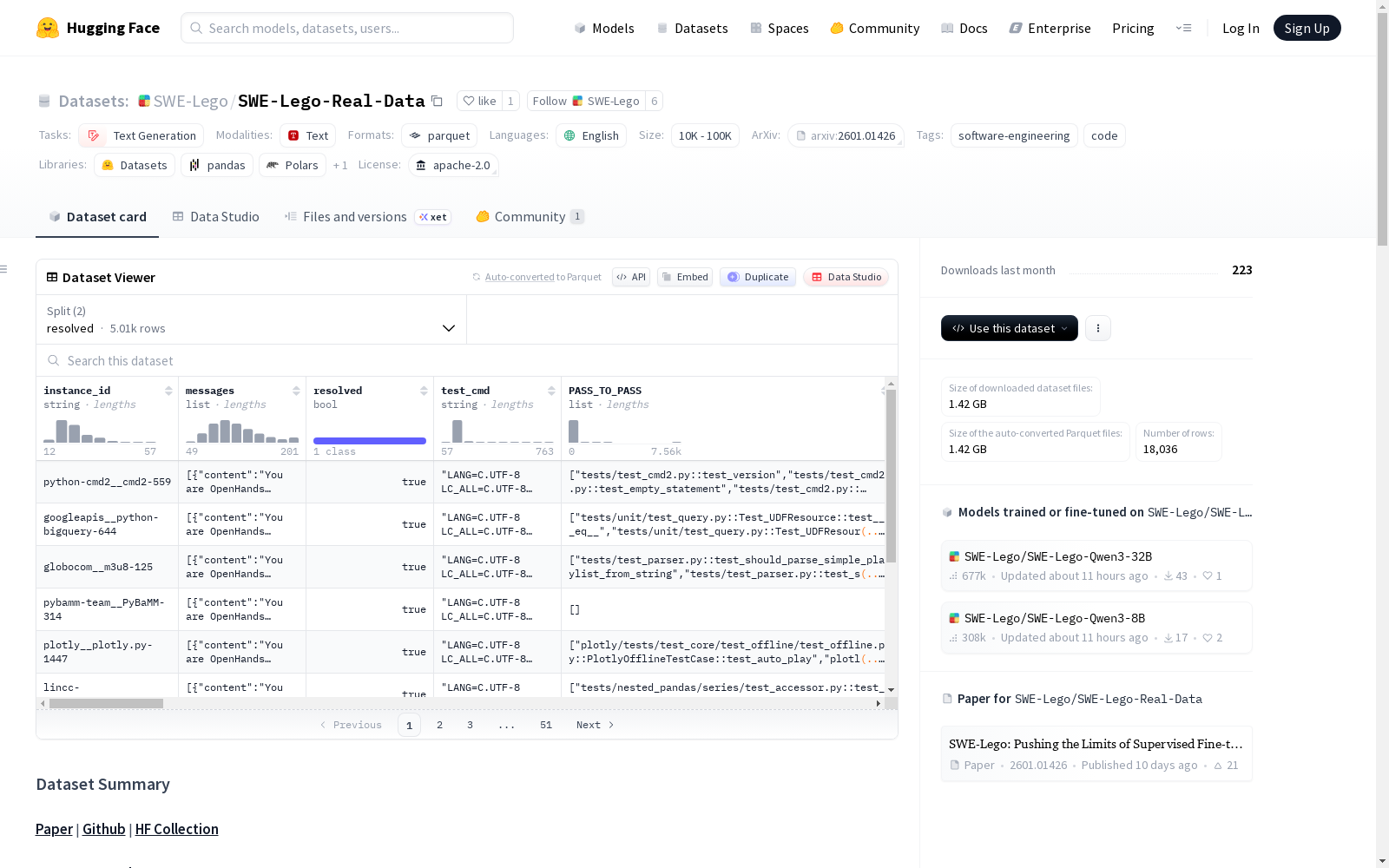Follow the SWE-Lego organization
1389x868 pixels.
click(x=586, y=101)
